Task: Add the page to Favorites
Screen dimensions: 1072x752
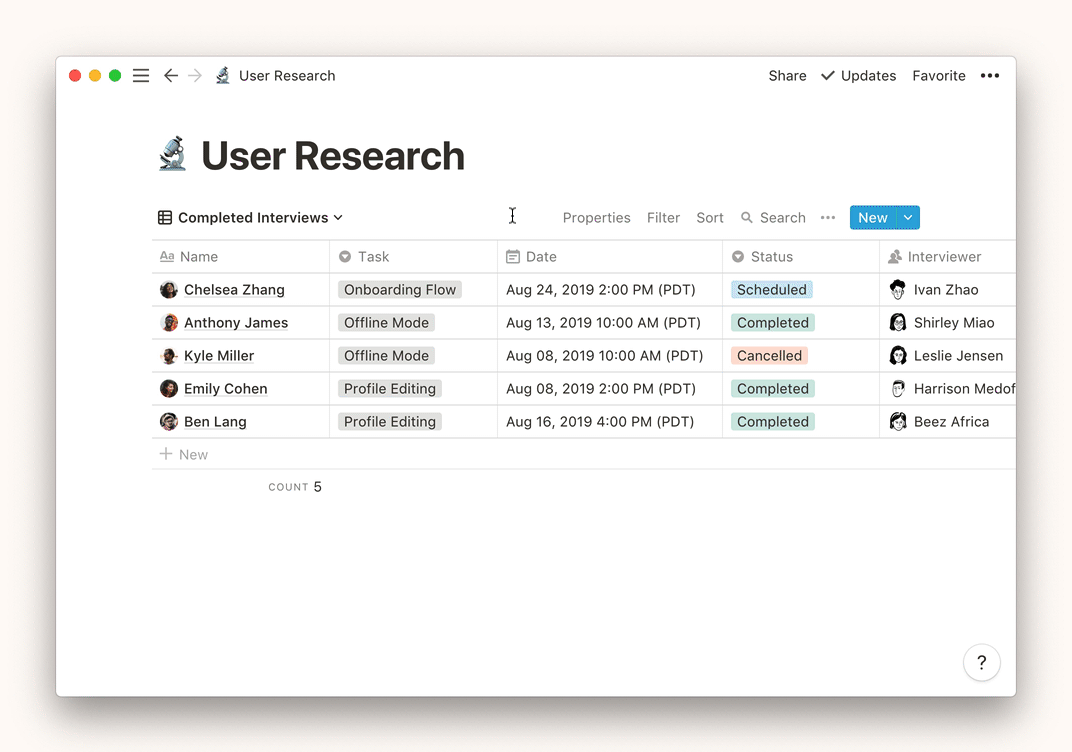Action: 938,76
